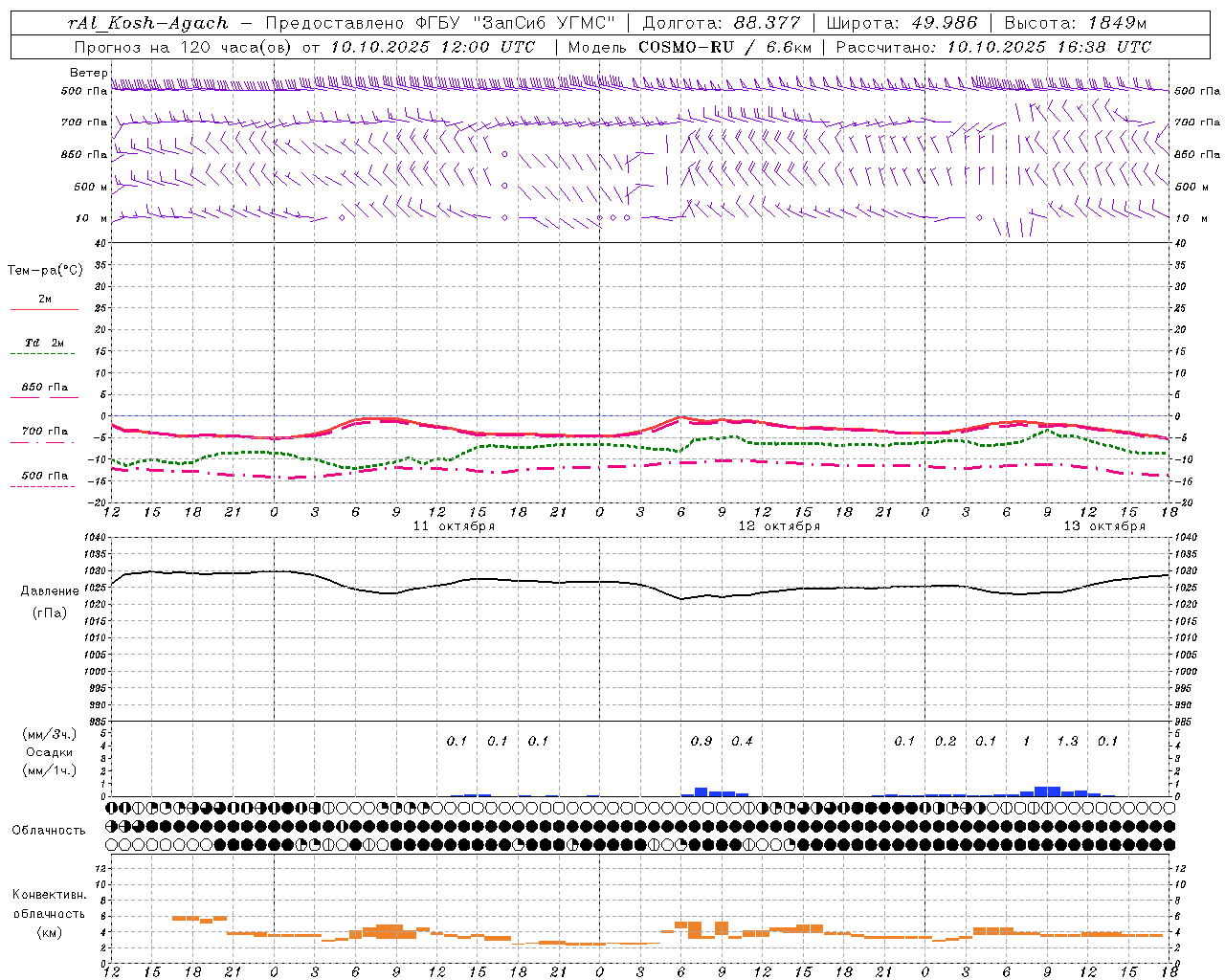This screenshot has height=980, width=1225.
Task: Select the forecast start time 10.10.2025 12:00 UTC
Action: [433, 47]
